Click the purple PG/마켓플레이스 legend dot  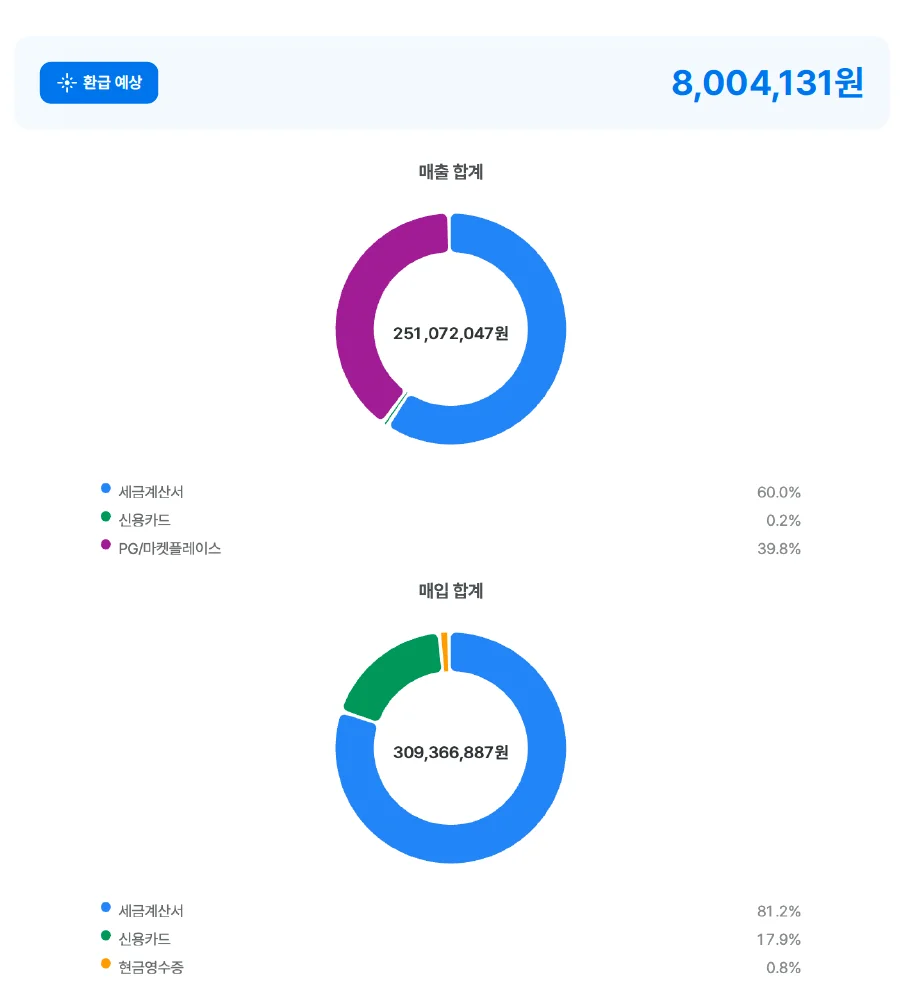(106, 544)
